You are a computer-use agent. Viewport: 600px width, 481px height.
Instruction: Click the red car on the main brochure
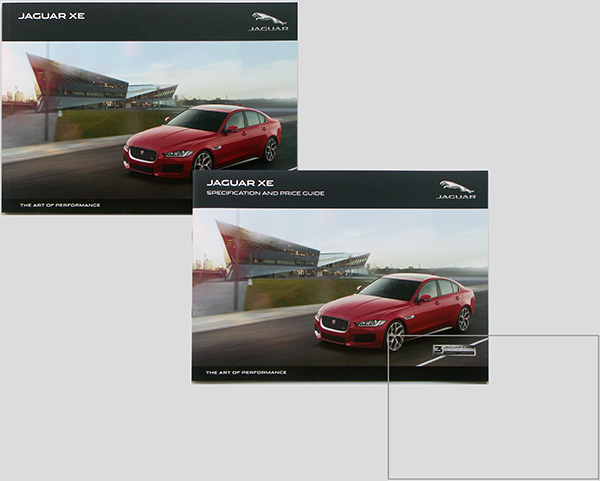click(202, 140)
